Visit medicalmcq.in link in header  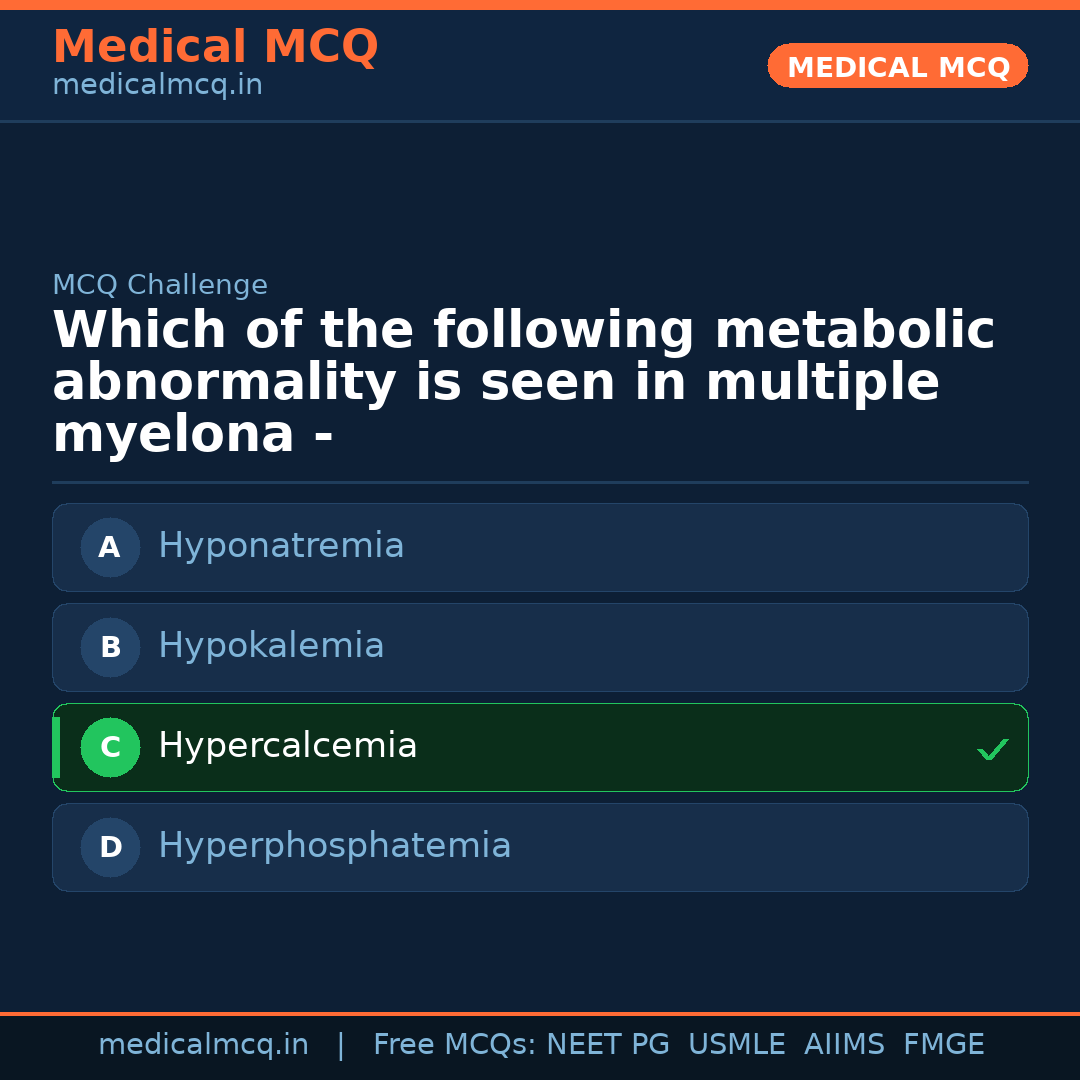157,85
